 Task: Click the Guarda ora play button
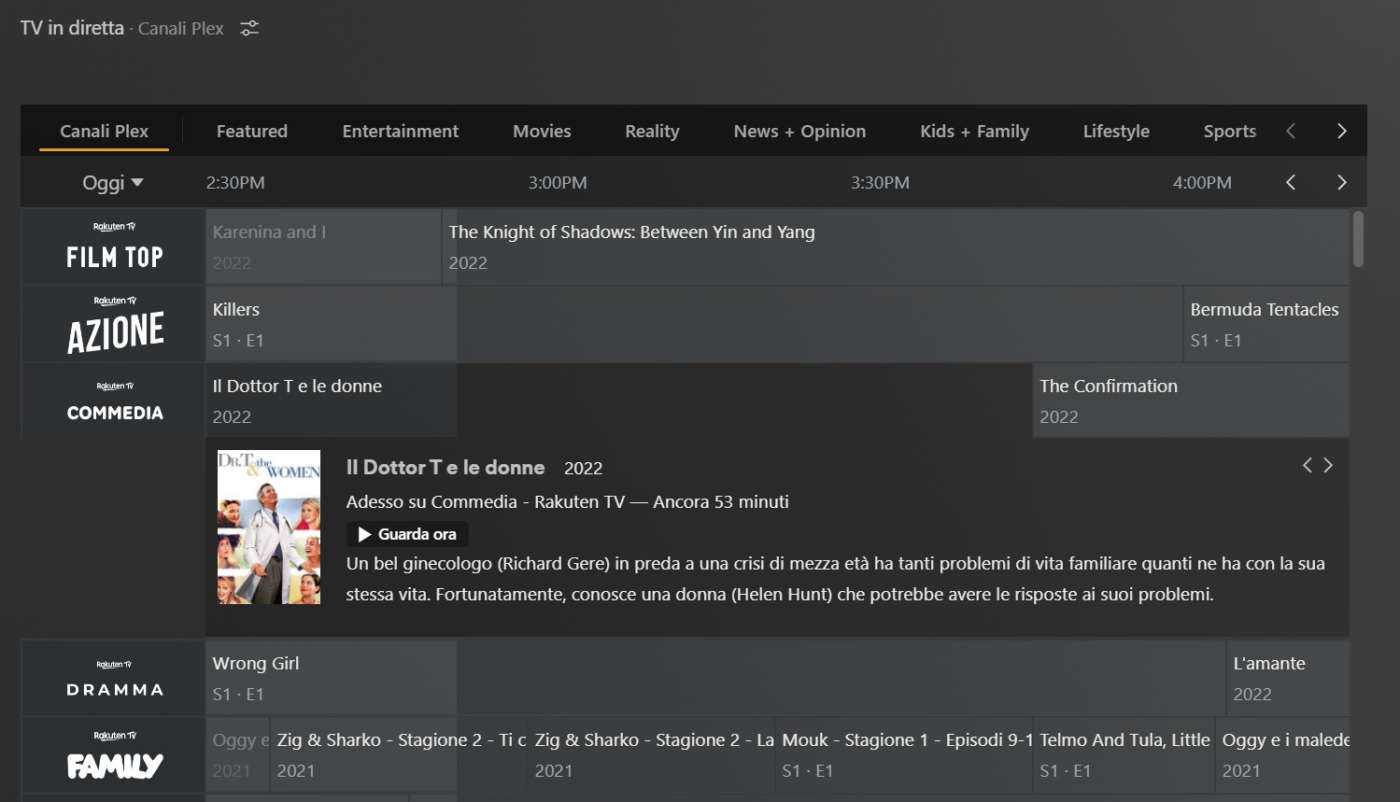point(407,534)
